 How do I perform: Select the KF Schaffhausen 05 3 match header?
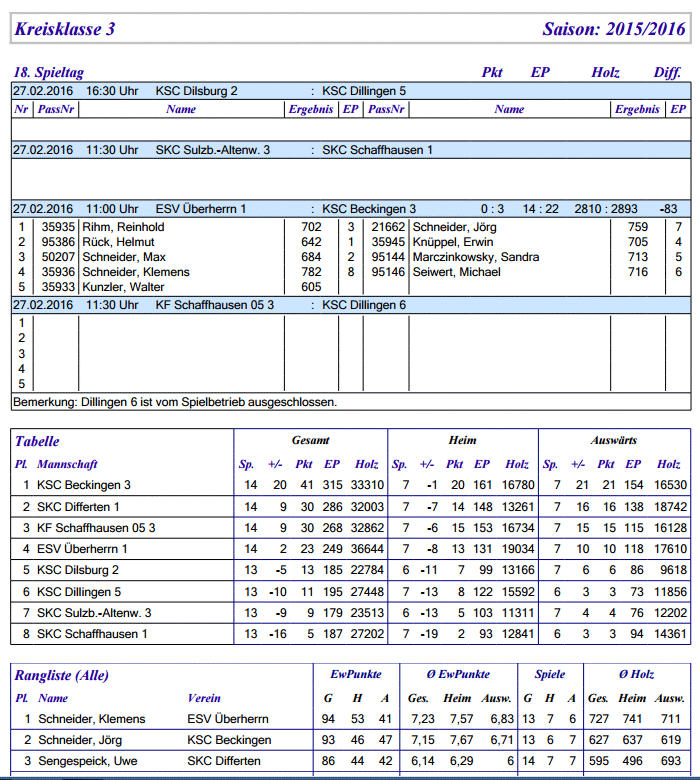click(351, 305)
